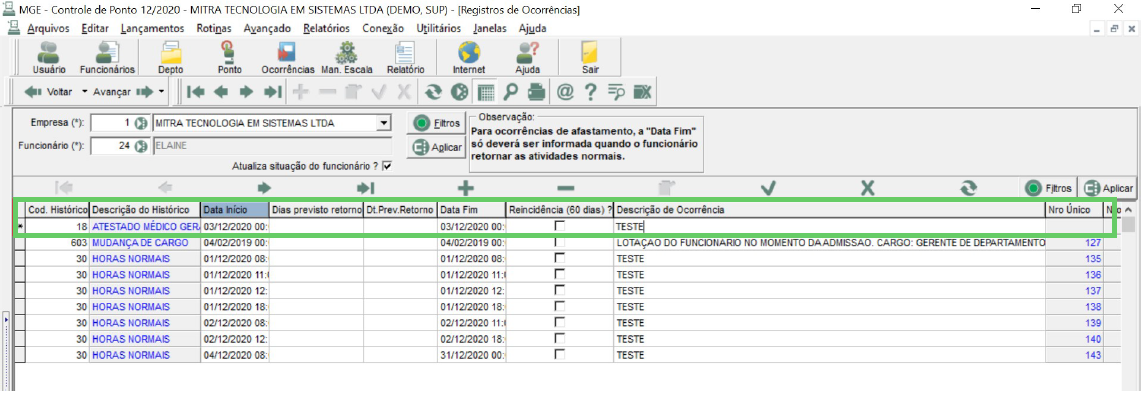Select the MUDANÇA DE CARGO row cell
This screenshot has width=1144, height=395.
tap(145, 242)
